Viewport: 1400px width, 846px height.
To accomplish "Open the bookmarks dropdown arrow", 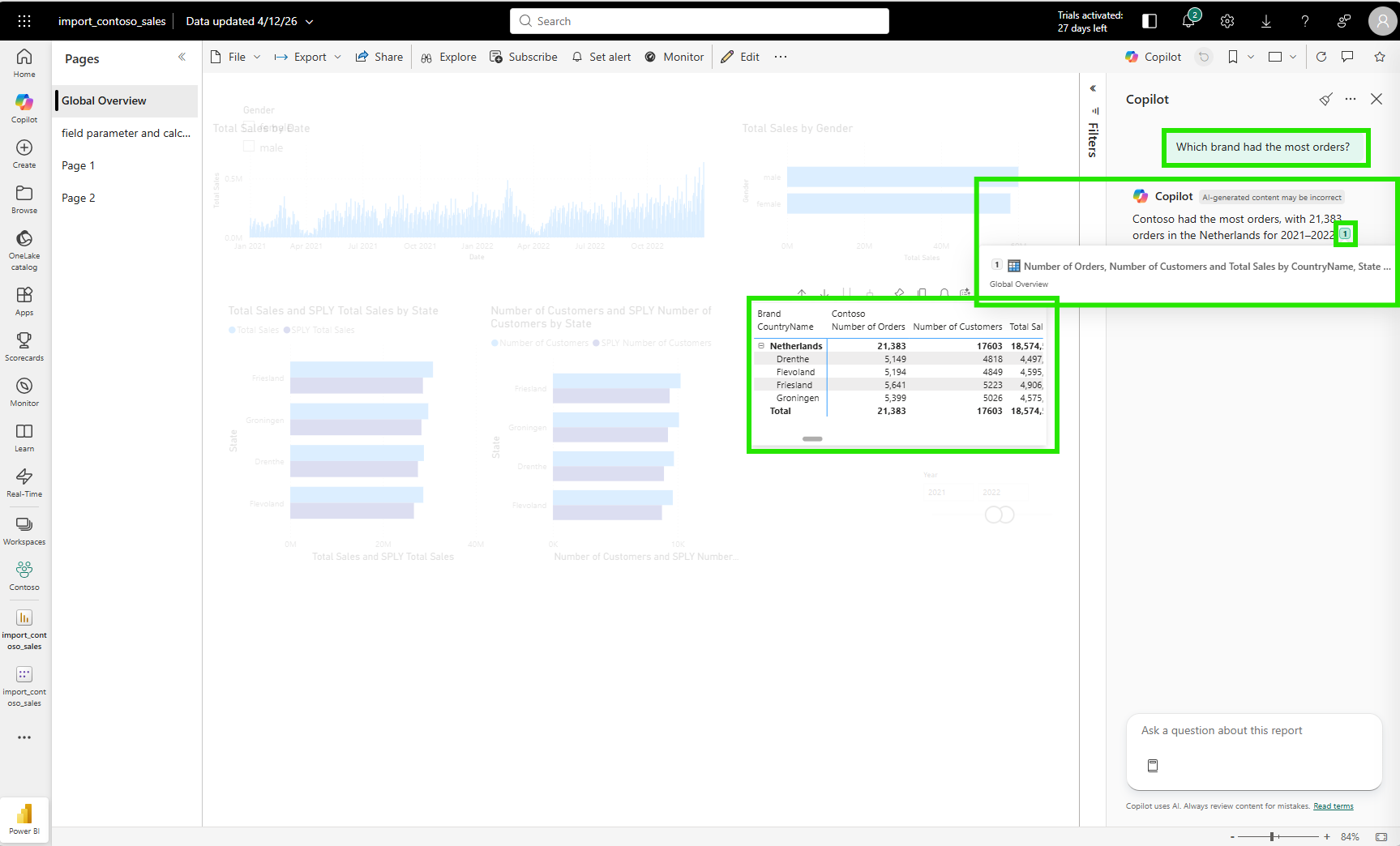I will click(1251, 57).
